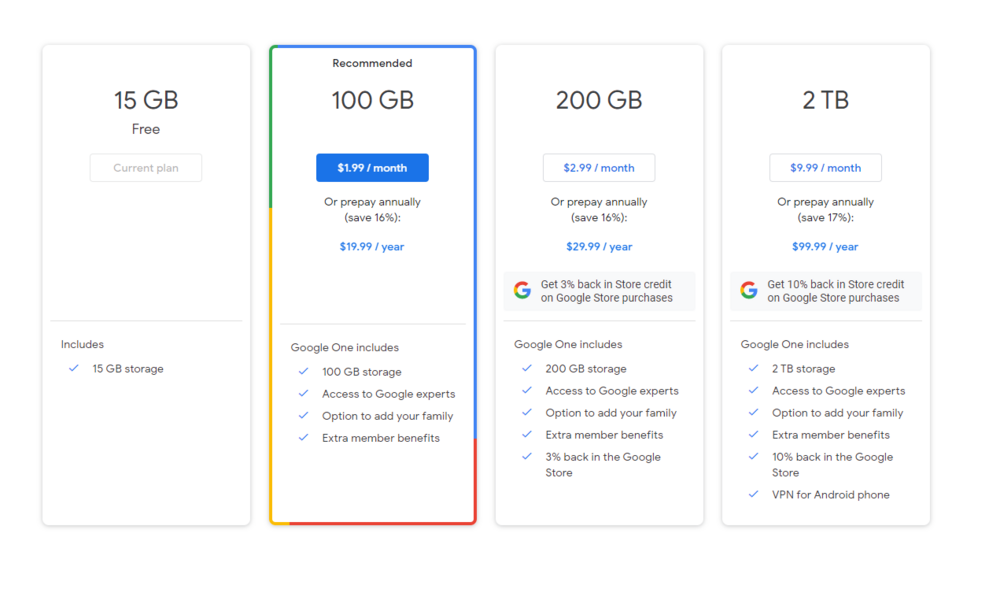Click the 100 GB plan heading
The height and width of the screenshot is (589, 1000).
tap(372, 100)
